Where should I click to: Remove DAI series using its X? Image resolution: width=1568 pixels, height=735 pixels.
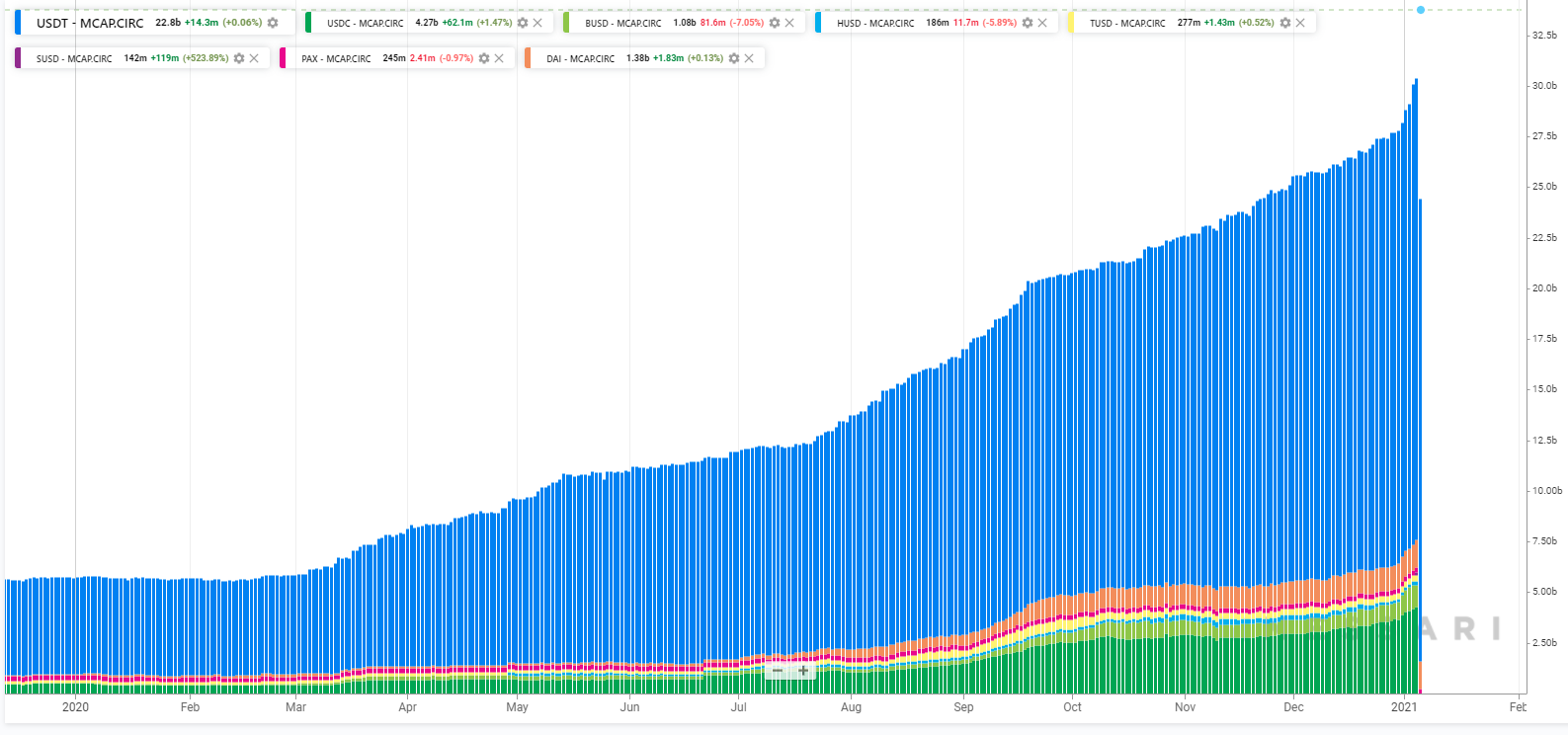(749, 58)
